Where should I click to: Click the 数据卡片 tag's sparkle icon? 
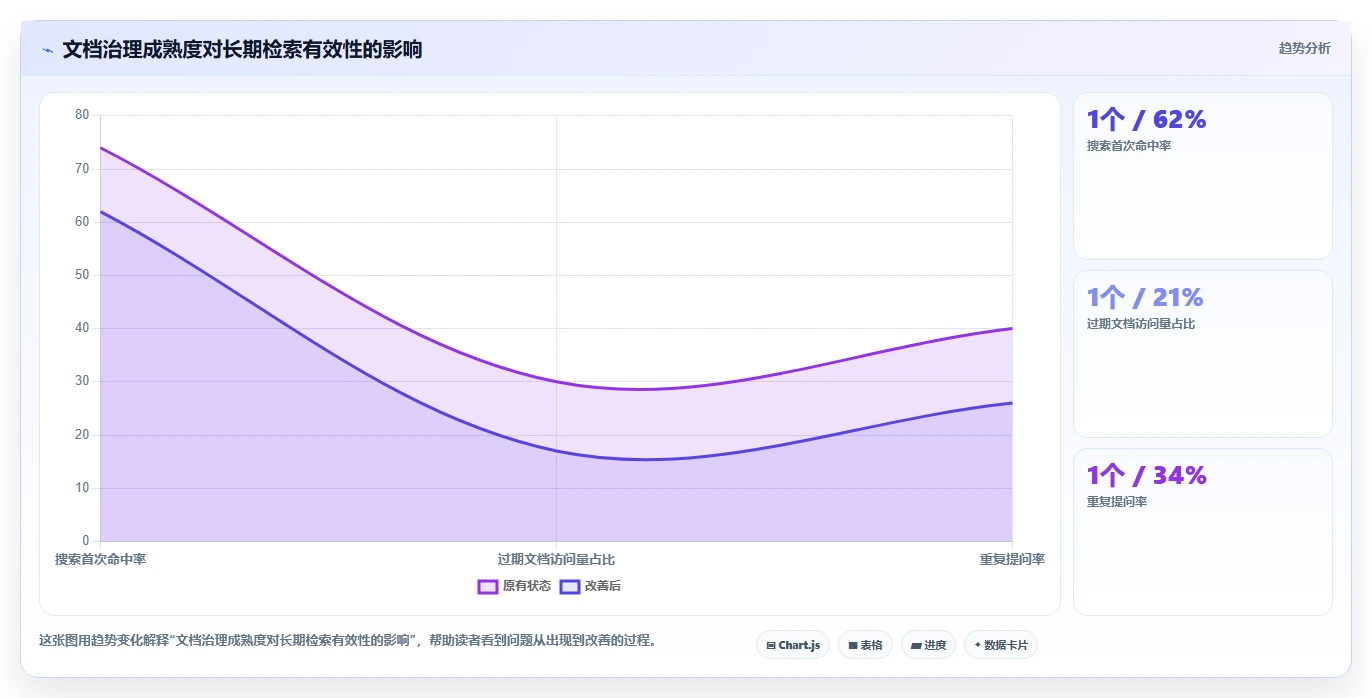tap(978, 645)
